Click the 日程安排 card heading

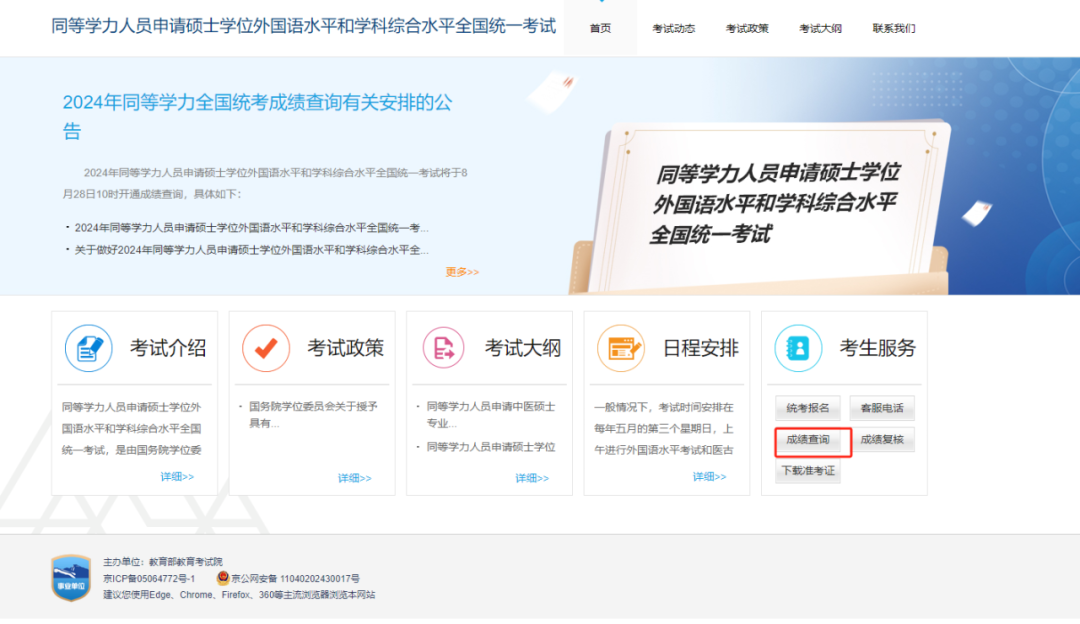tap(700, 349)
